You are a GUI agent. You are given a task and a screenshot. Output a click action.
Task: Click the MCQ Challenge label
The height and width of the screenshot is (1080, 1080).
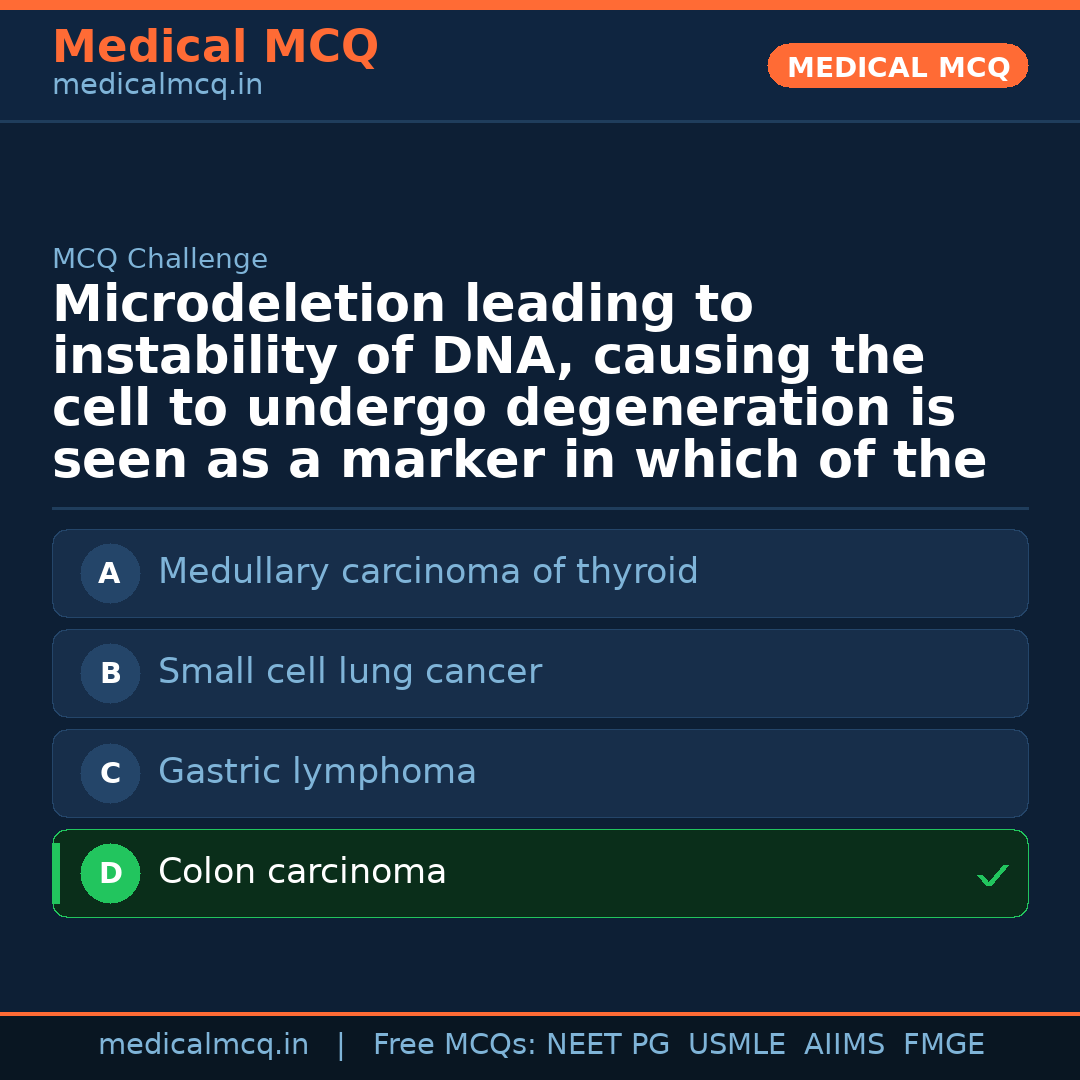tap(160, 260)
